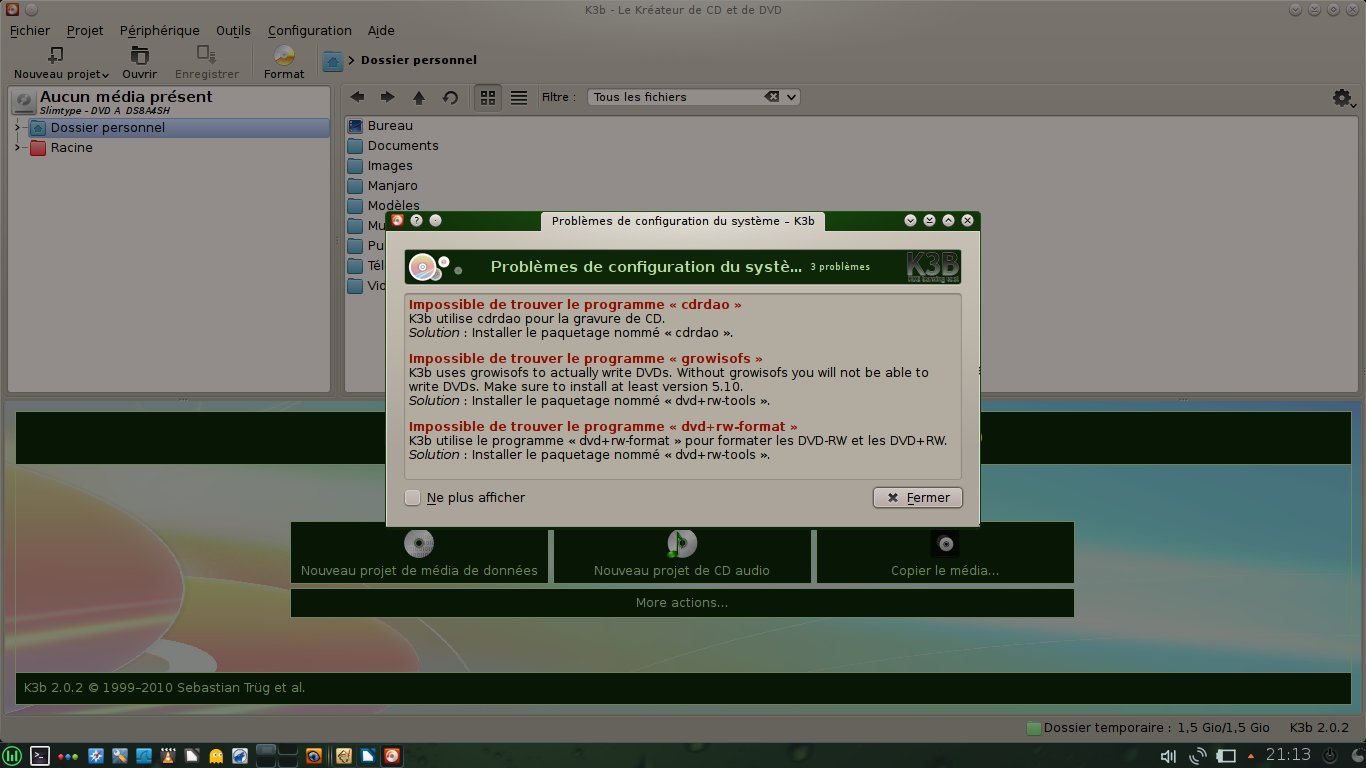Launch the terminal from the taskbar
The image size is (1366, 768).
click(40, 756)
